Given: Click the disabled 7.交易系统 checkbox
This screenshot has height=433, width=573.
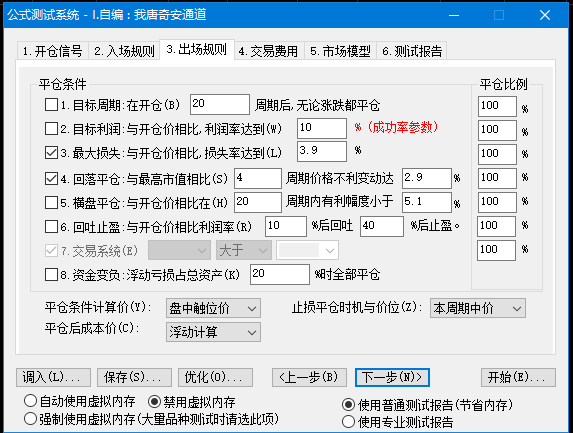Looking at the screenshot, I should [x=51, y=251].
